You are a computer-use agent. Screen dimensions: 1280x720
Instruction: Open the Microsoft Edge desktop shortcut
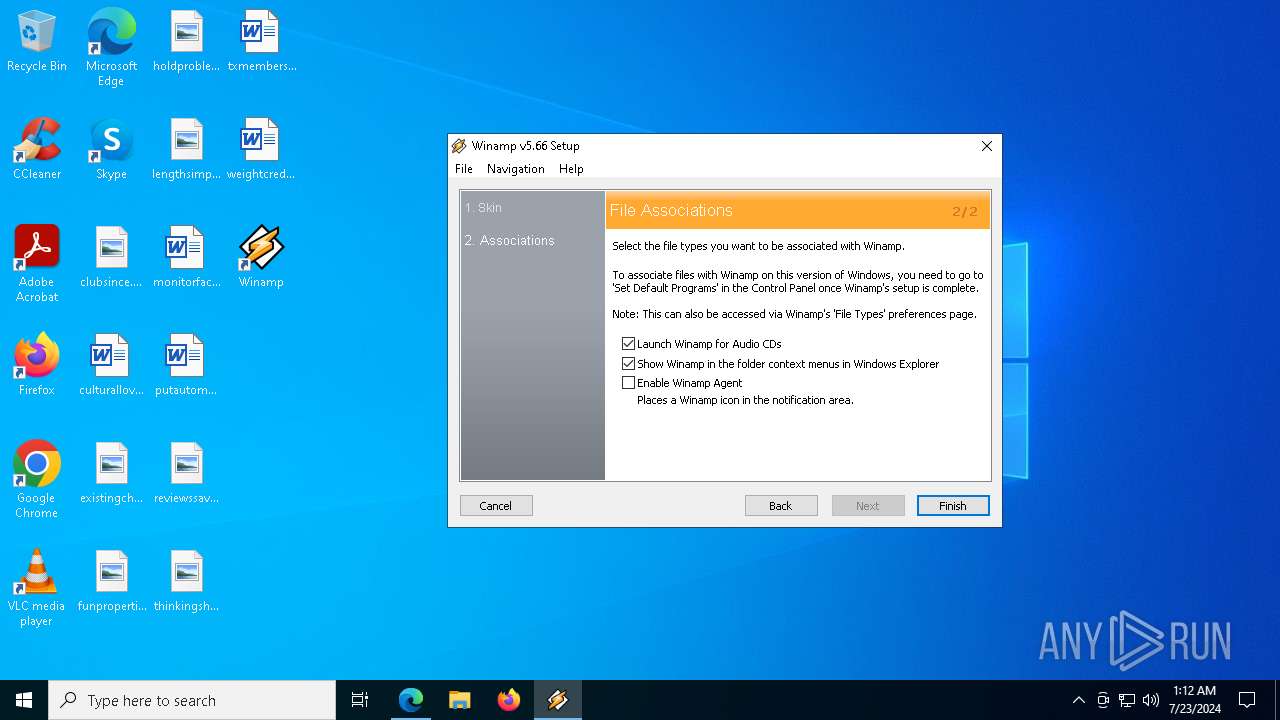pos(111,47)
